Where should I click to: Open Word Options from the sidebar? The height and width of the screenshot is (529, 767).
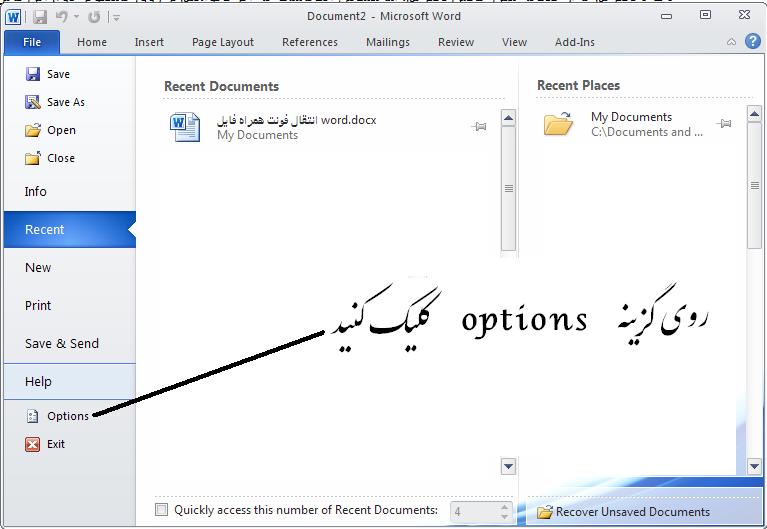coord(67,416)
